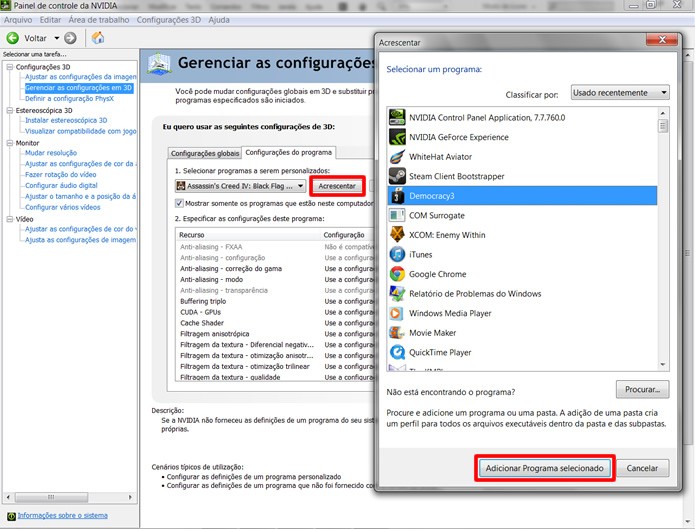The image size is (695, 529).
Task: Open the home icon in the toolbar
Action: [x=98, y=38]
